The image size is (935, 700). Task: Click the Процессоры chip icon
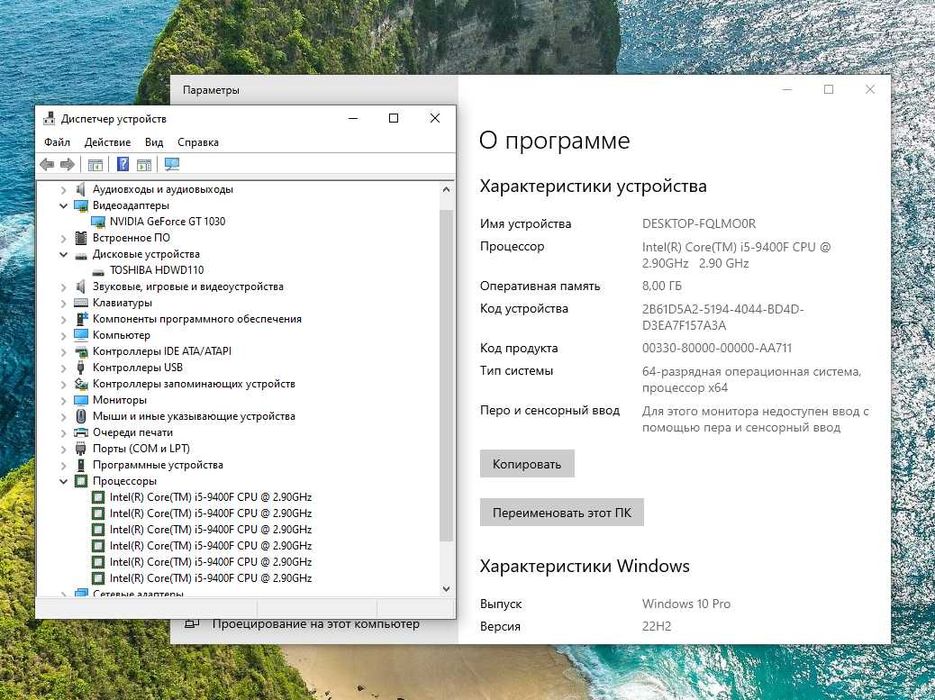click(x=81, y=481)
